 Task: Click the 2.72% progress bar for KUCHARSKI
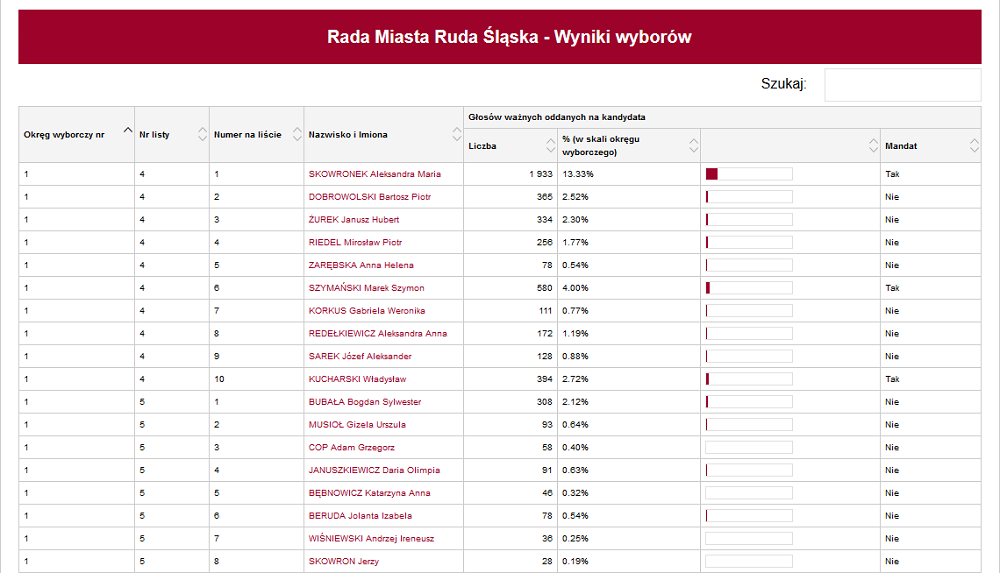[749, 379]
